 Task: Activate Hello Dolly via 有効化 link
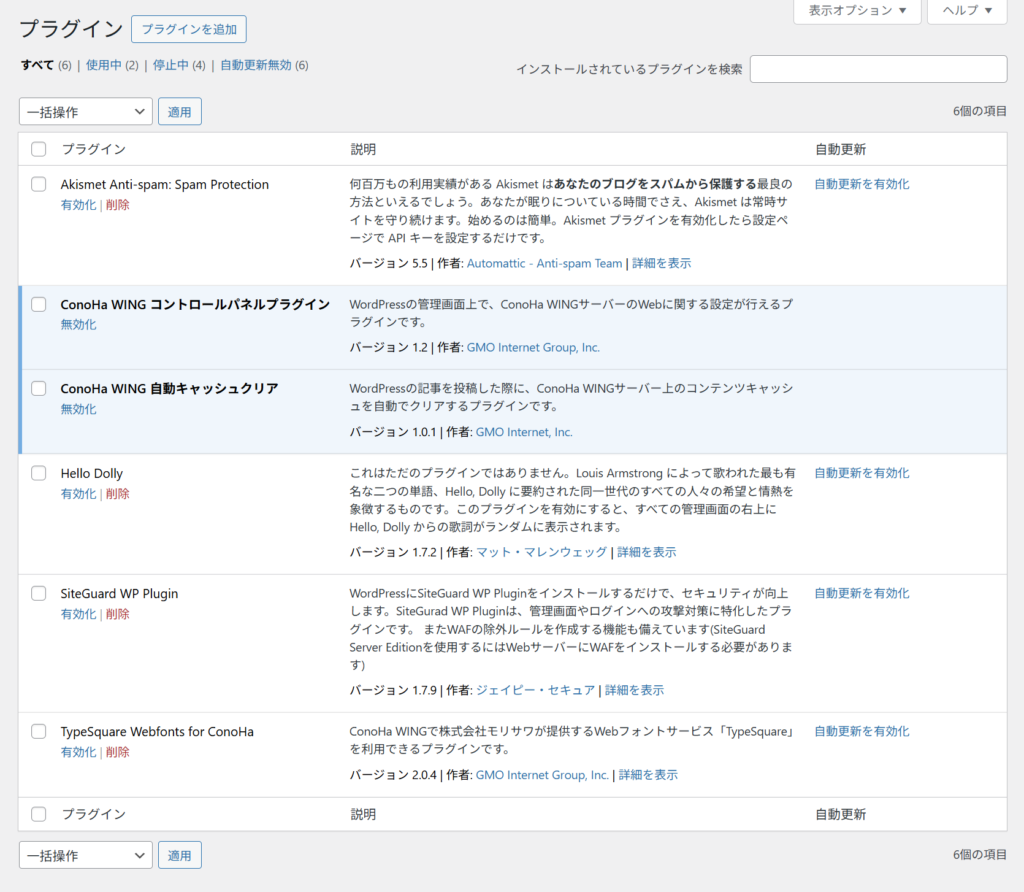tap(78, 494)
